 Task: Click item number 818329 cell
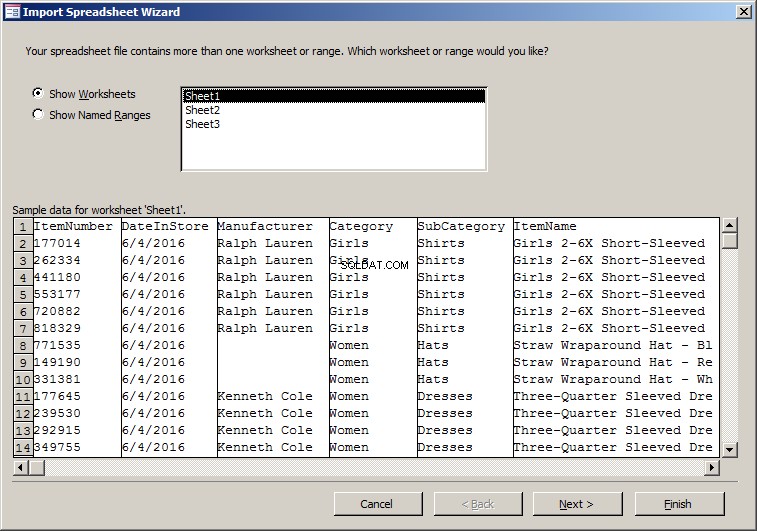(x=76, y=328)
